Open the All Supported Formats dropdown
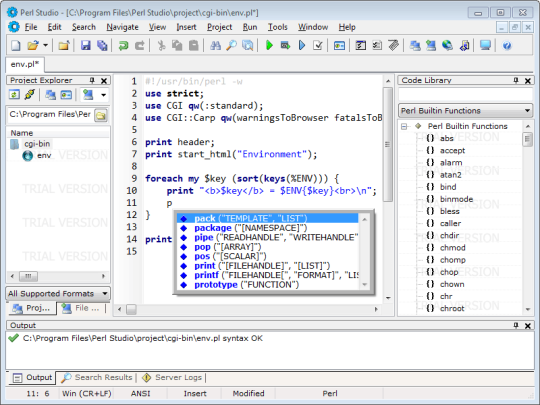This screenshot has width=540, height=405. (58, 294)
